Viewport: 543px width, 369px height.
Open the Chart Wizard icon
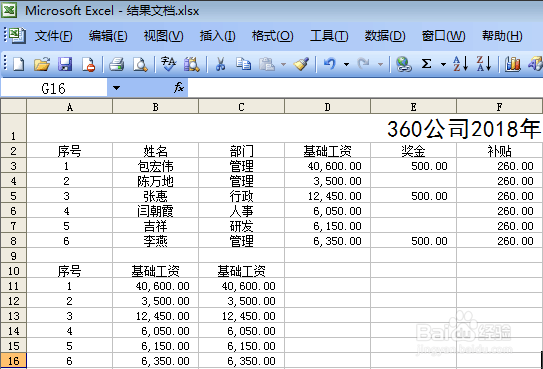pyautogui.click(x=513, y=64)
